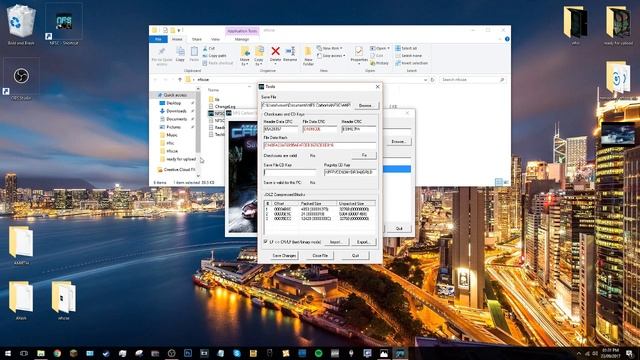This screenshot has width=640, height=360.
Task: Open the Copy to dropdown in ribbon
Action: [x=259, y=56]
